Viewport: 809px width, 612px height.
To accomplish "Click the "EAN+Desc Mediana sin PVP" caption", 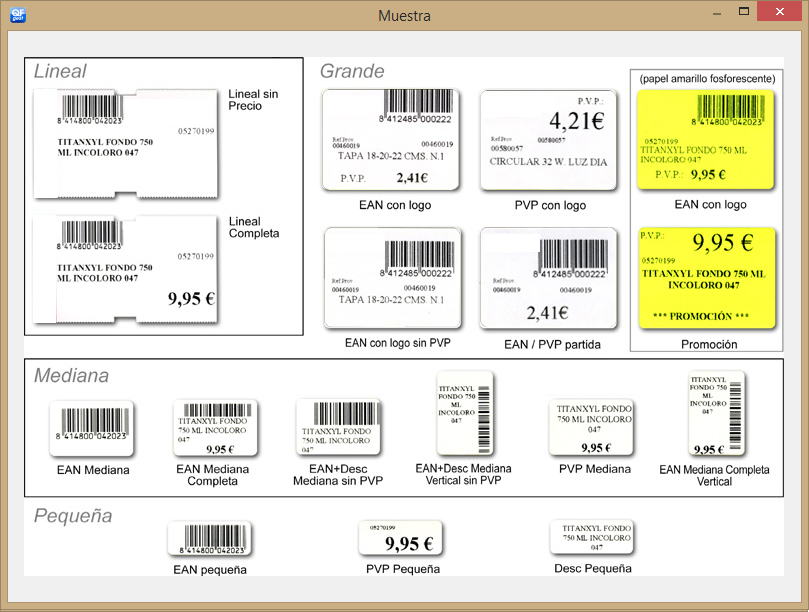I will pyautogui.click(x=338, y=475).
